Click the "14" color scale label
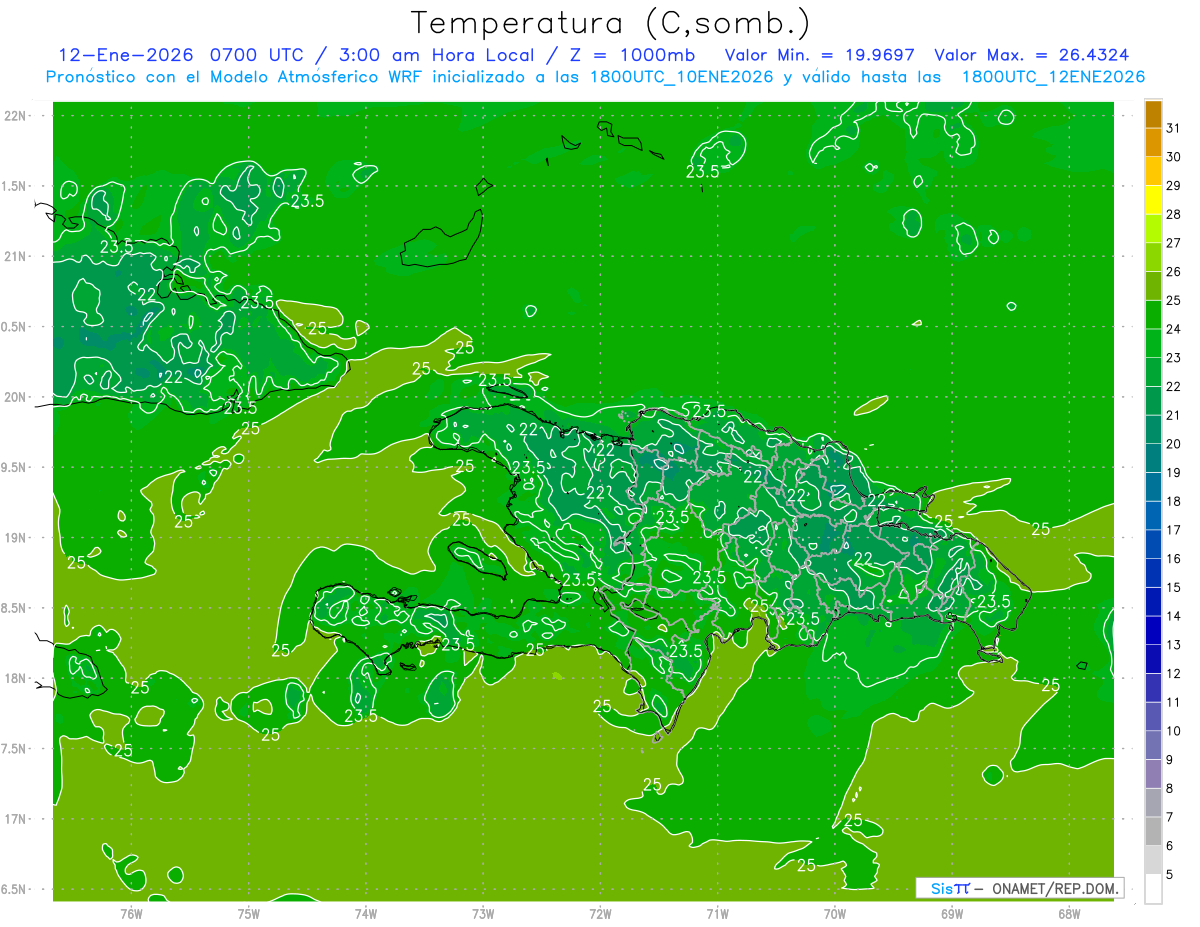 (x=1173, y=616)
